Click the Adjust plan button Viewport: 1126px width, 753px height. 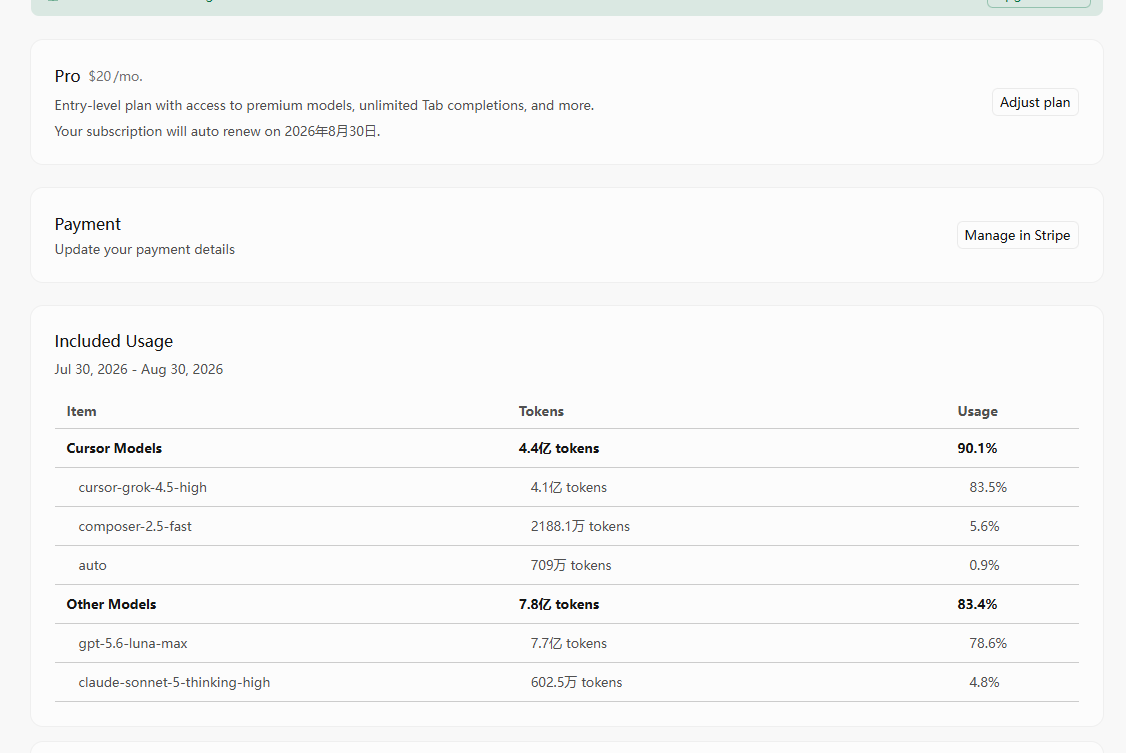[x=1035, y=102]
